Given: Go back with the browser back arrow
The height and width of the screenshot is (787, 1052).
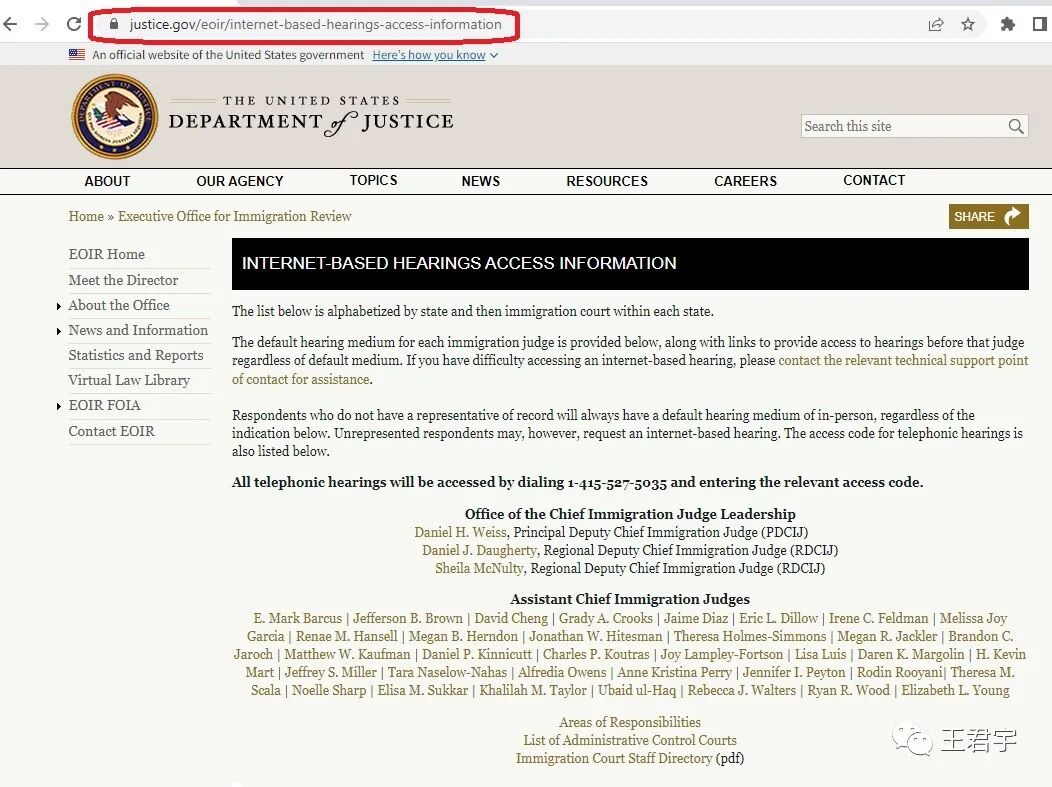Looking at the screenshot, I should tap(9, 24).
